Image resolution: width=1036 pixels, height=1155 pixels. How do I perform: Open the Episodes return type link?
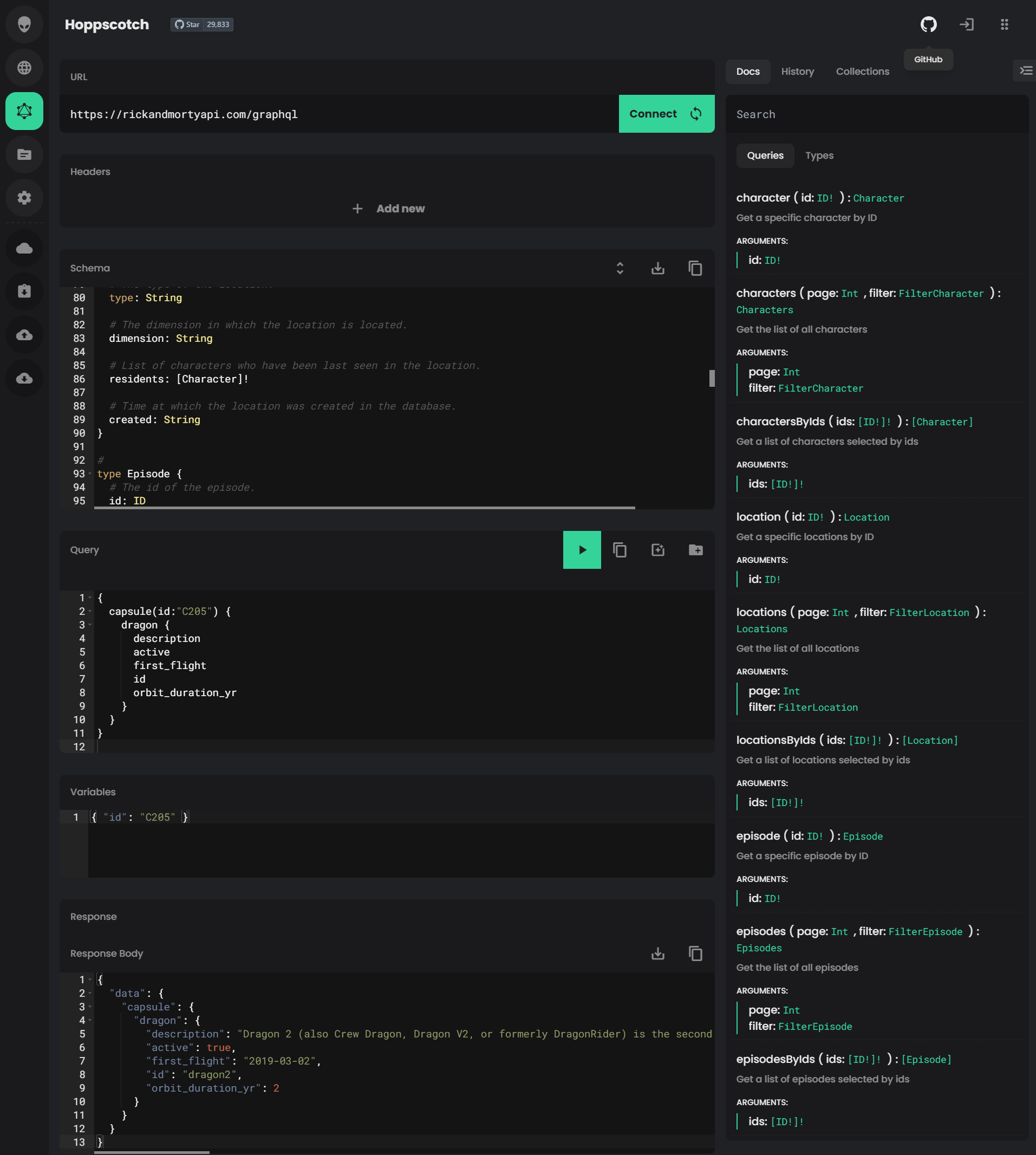[x=759, y=948]
